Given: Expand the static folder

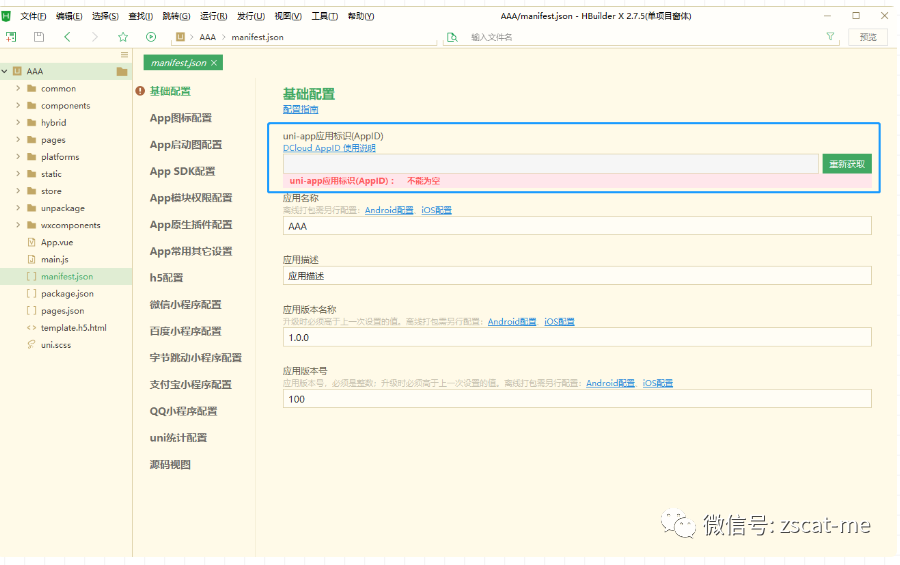Looking at the screenshot, I should [x=18, y=173].
